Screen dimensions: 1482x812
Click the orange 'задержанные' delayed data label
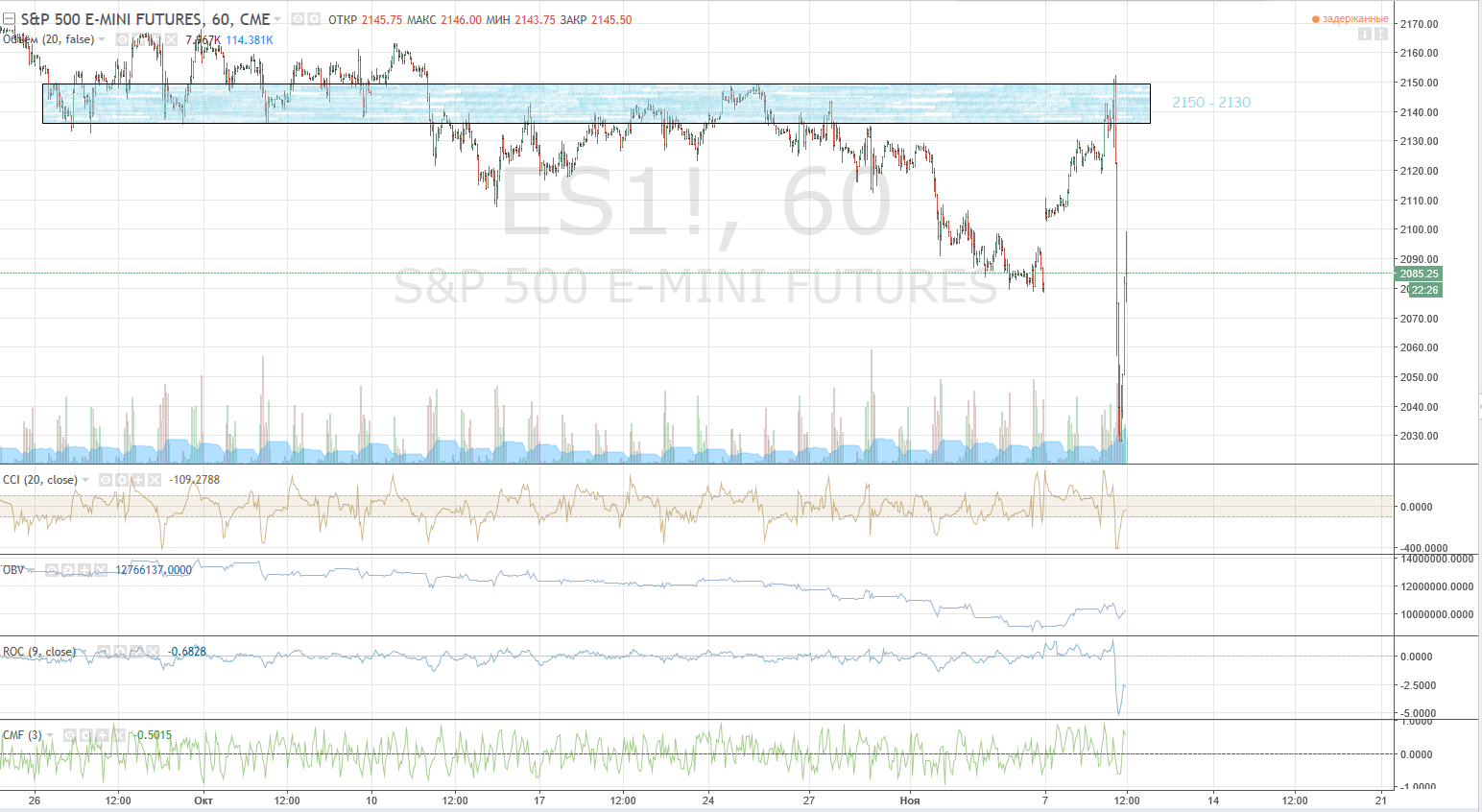coord(1354,19)
